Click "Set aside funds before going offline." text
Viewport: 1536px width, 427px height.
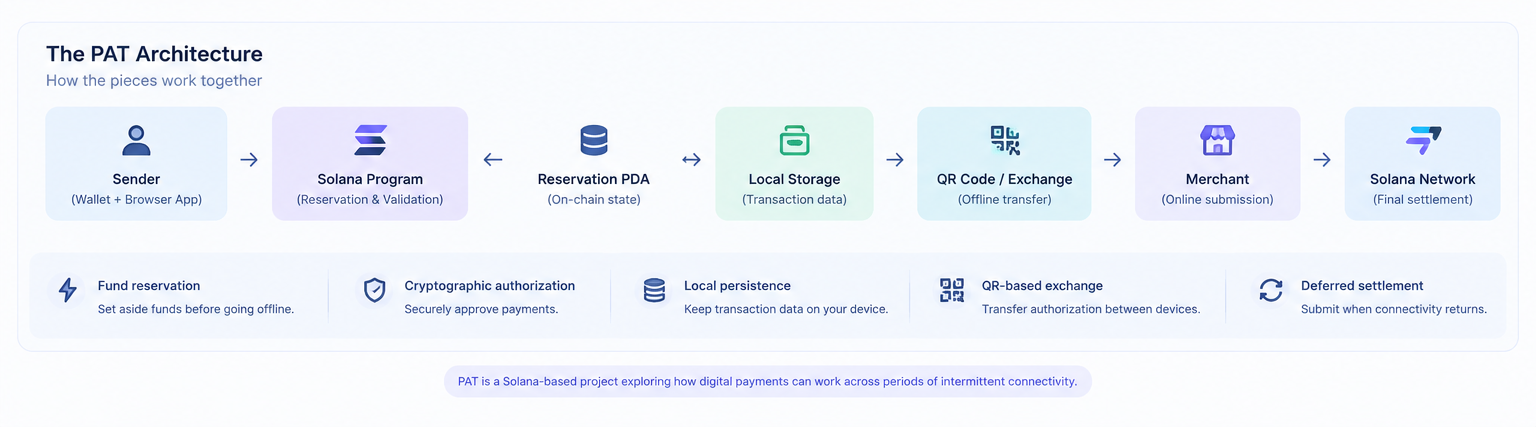[196, 309]
